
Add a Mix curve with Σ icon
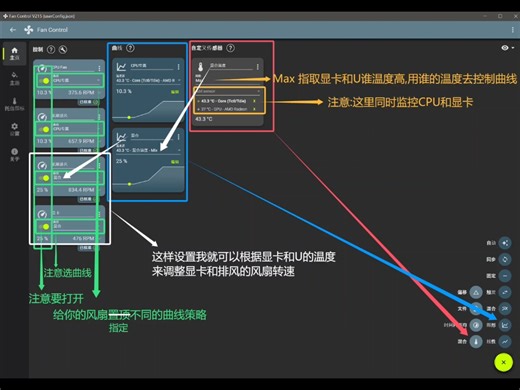pos(505,309)
